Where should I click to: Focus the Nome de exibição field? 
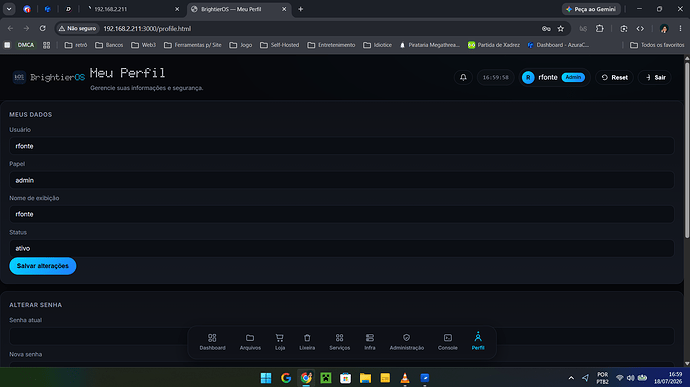tap(341, 214)
